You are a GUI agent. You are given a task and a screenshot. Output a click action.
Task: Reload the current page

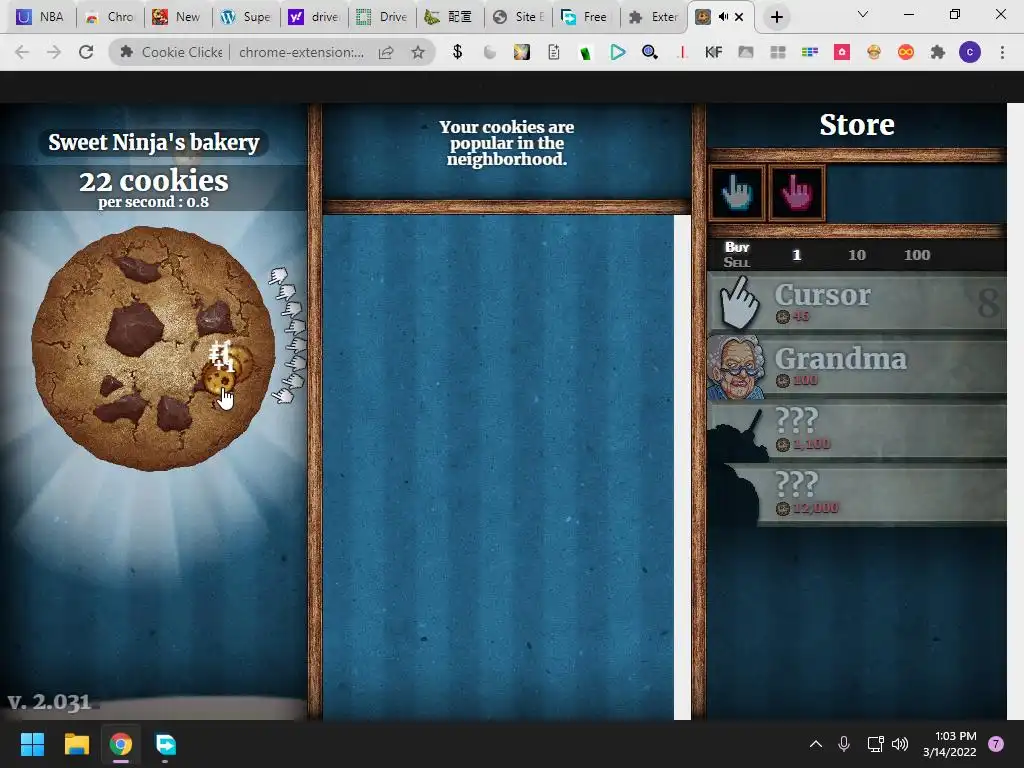(x=86, y=52)
